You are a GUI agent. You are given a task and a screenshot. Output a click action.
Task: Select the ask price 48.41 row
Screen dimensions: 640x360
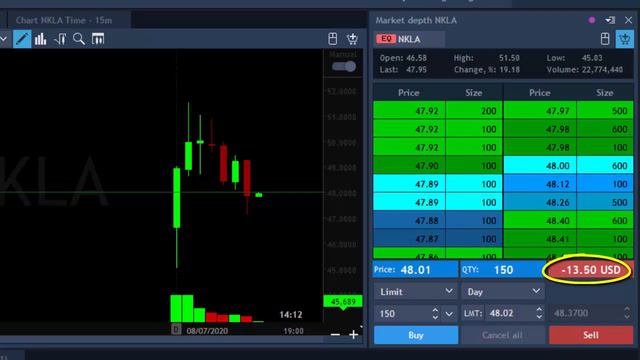[x=569, y=239]
